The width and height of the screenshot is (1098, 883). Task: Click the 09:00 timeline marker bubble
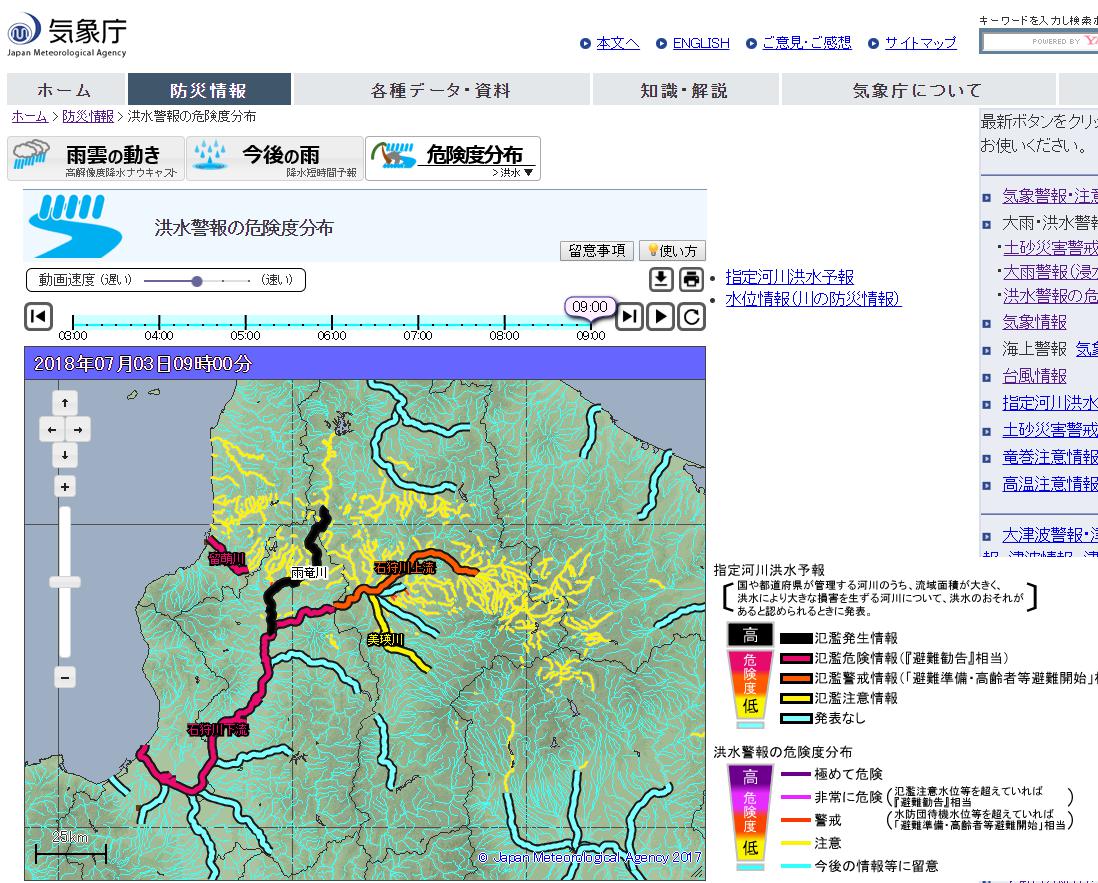590,307
